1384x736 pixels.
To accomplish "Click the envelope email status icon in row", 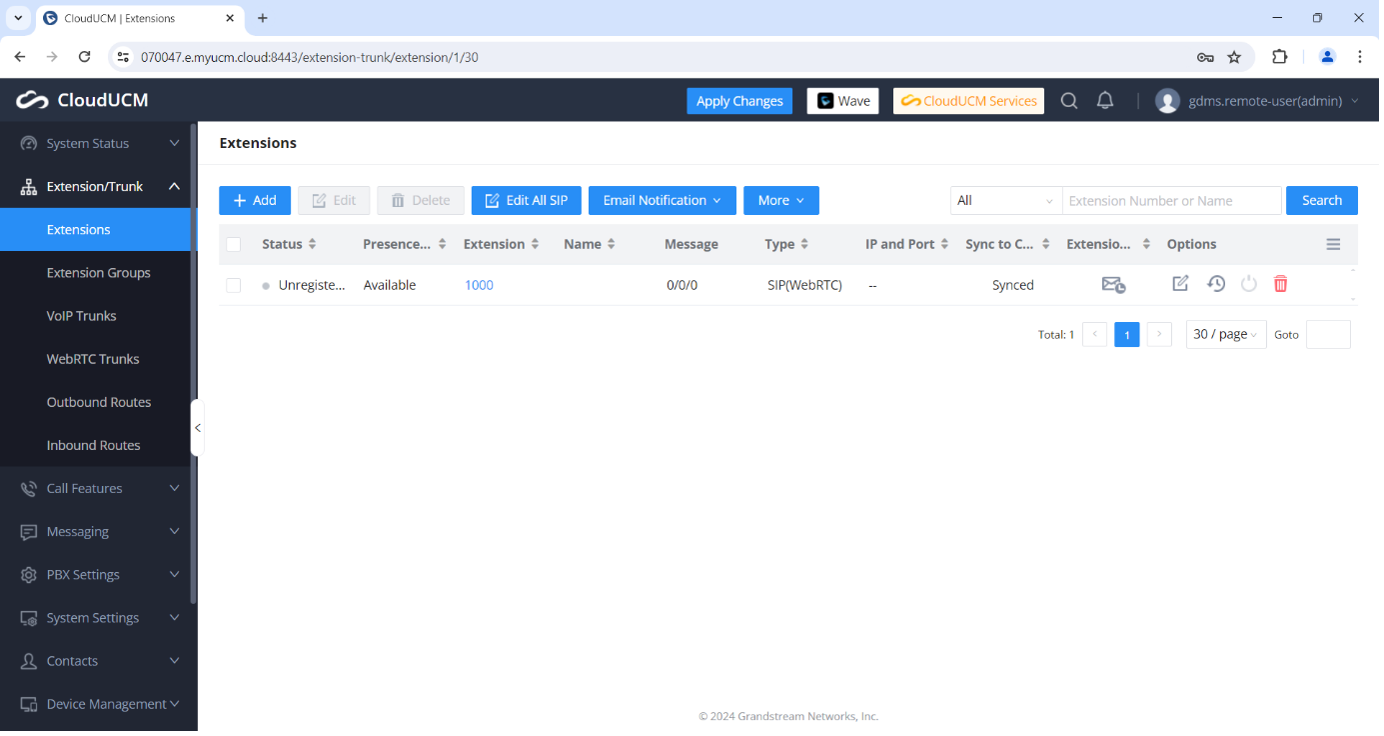I will coord(1113,285).
